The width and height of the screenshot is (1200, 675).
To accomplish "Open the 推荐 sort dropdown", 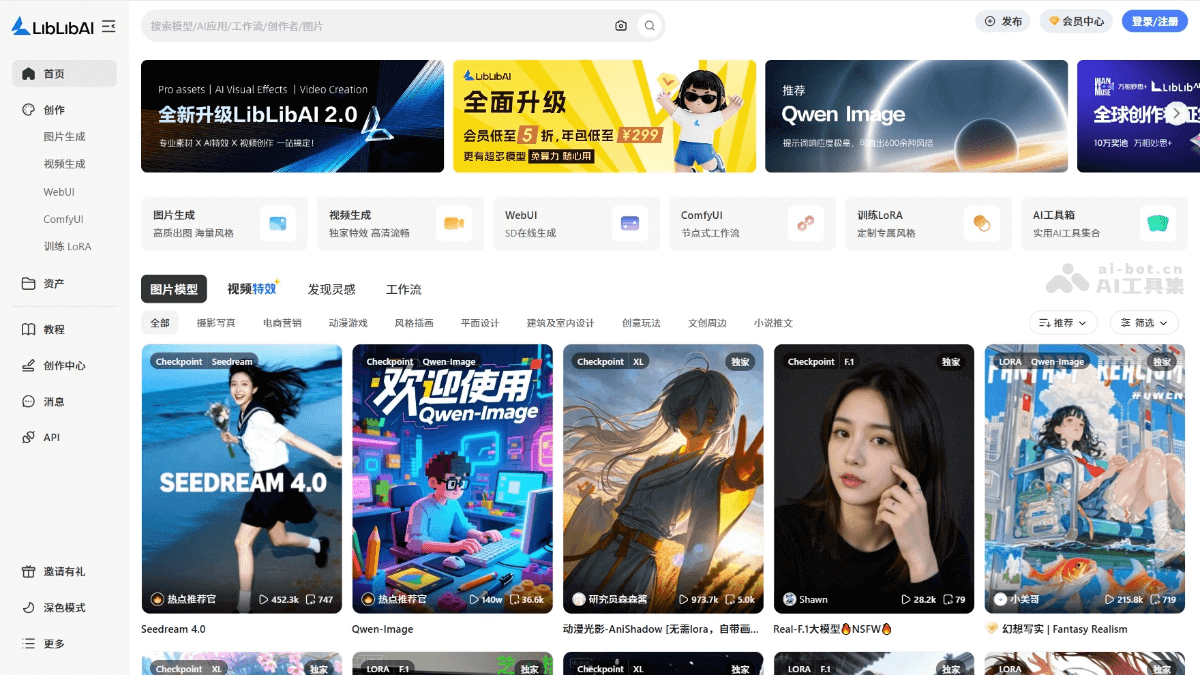I will point(1063,322).
